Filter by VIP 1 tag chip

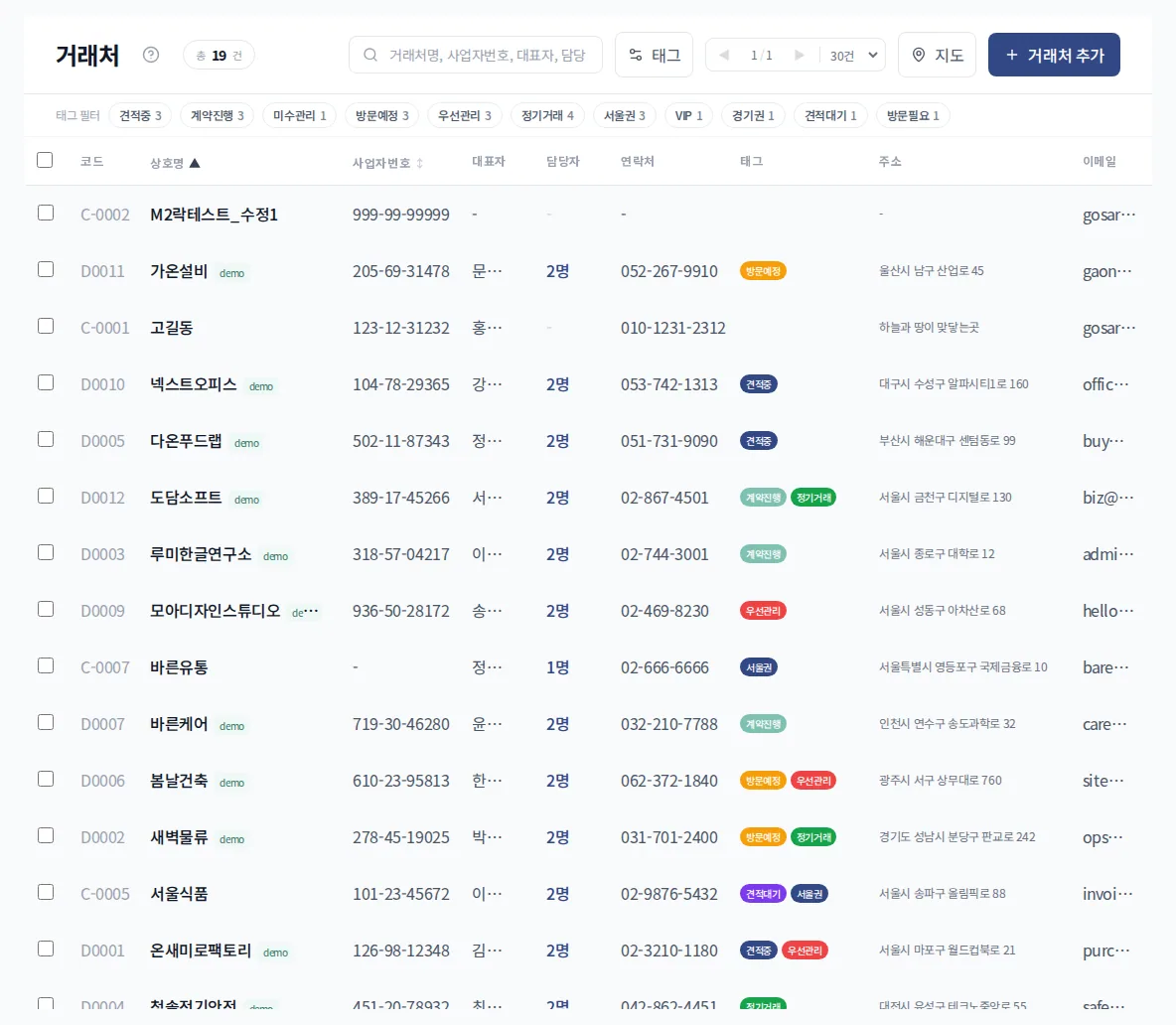pyautogui.click(x=688, y=115)
